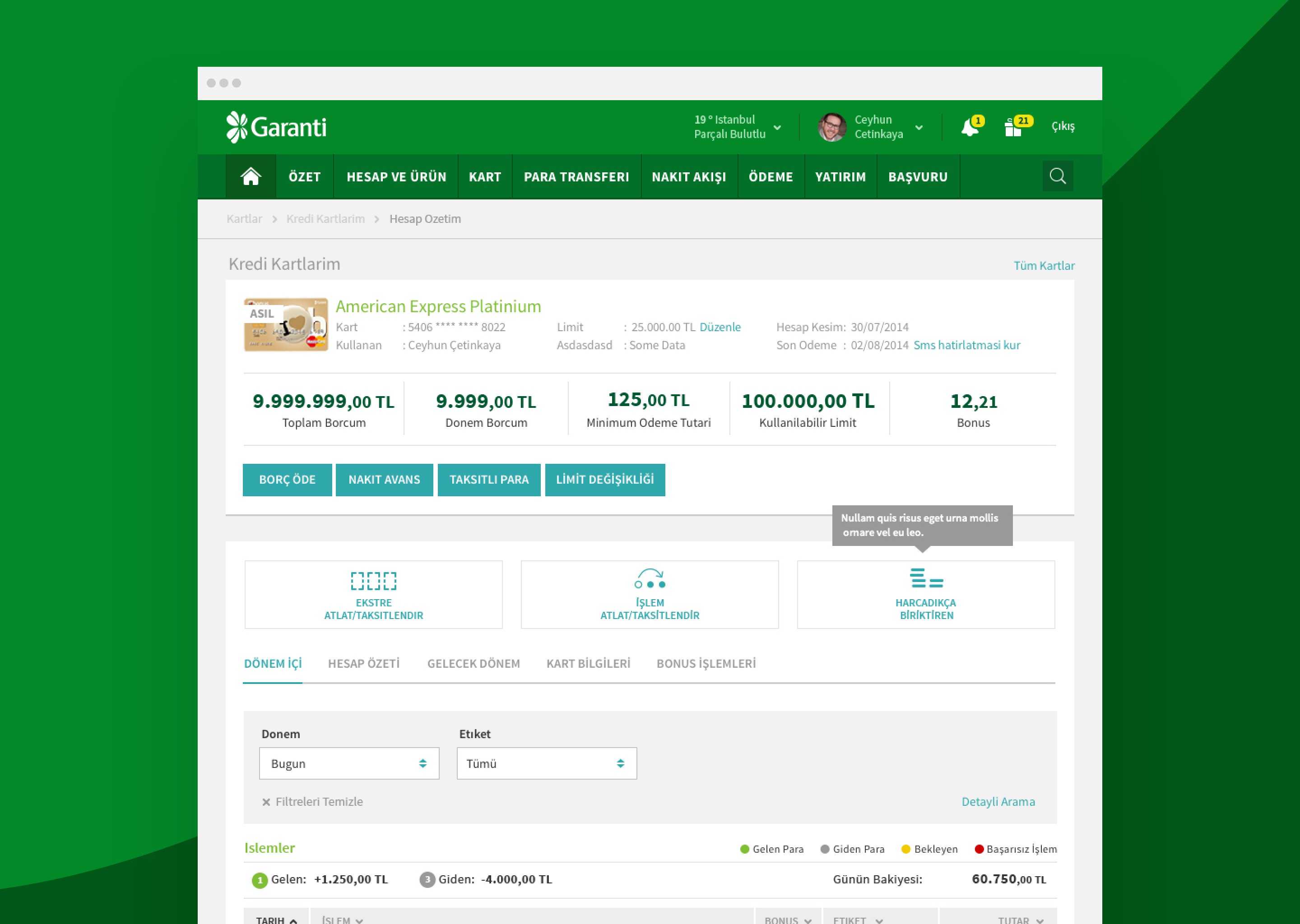Click the gray Giden Para legend dot

[x=824, y=850]
